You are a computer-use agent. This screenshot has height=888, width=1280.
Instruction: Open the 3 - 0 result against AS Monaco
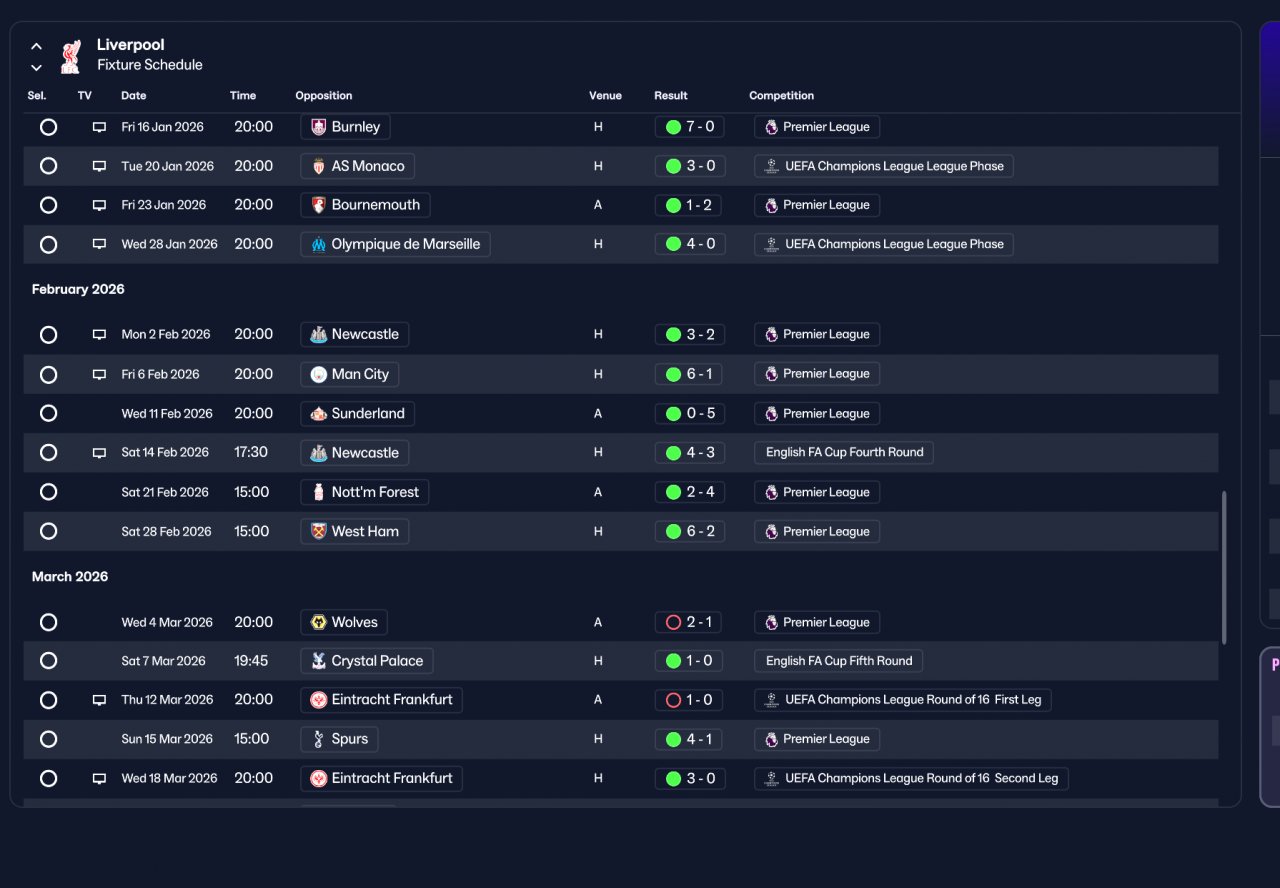click(x=690, y=166)
